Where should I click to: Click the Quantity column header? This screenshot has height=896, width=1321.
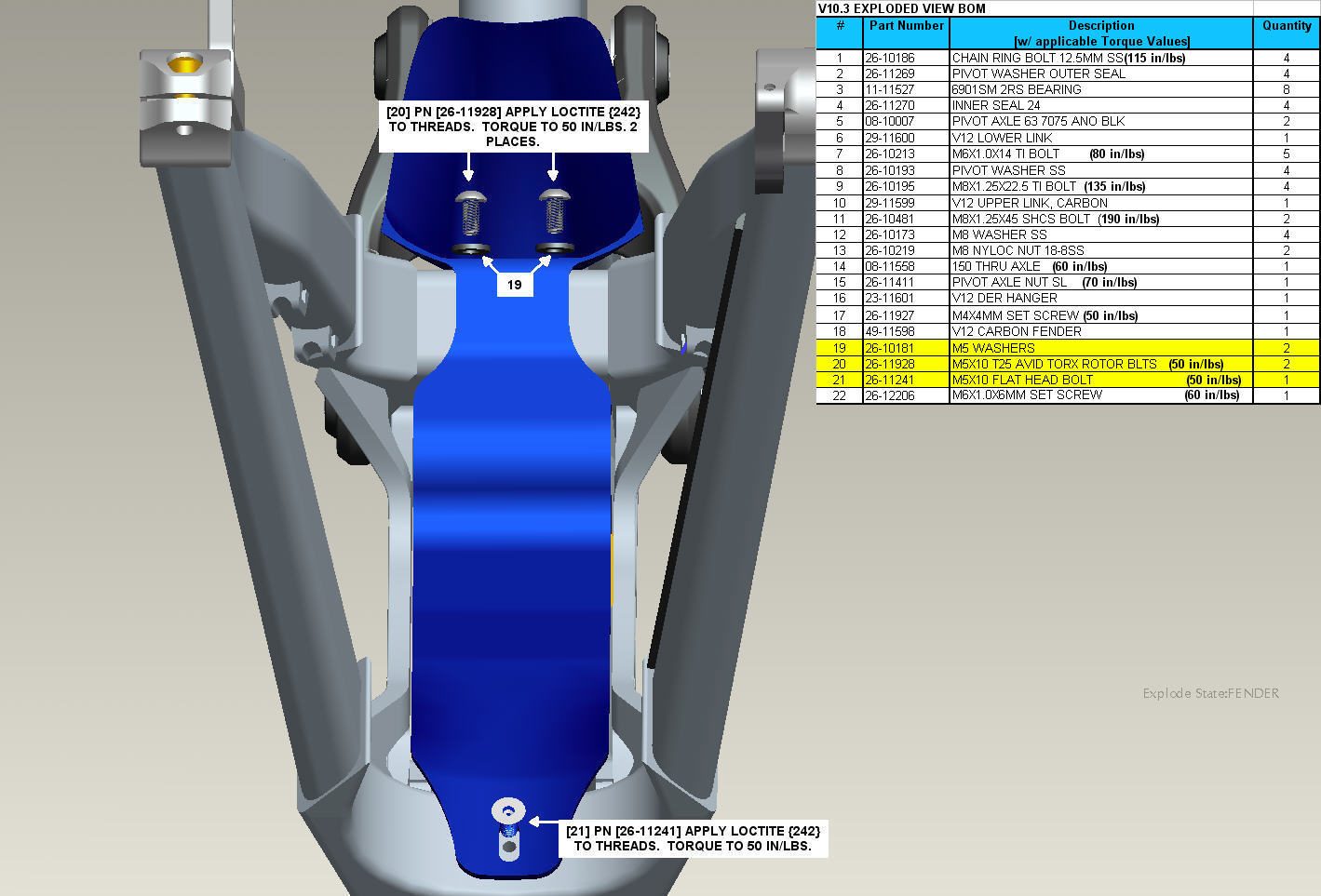coord(1287,26)
